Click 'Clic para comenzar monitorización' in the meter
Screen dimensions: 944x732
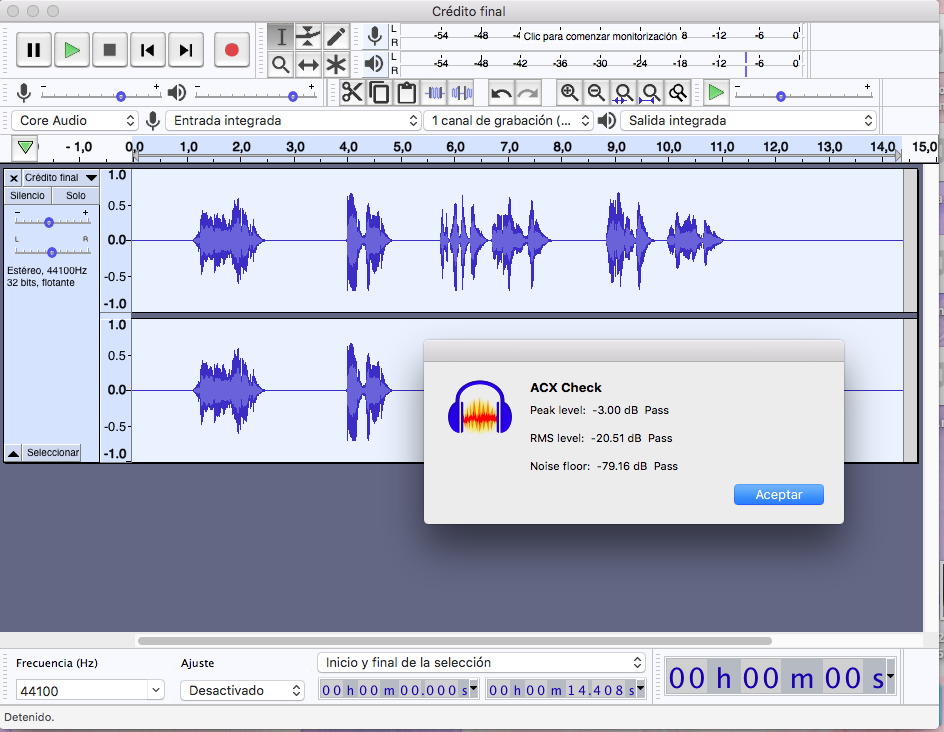click(x=600, y=36)
